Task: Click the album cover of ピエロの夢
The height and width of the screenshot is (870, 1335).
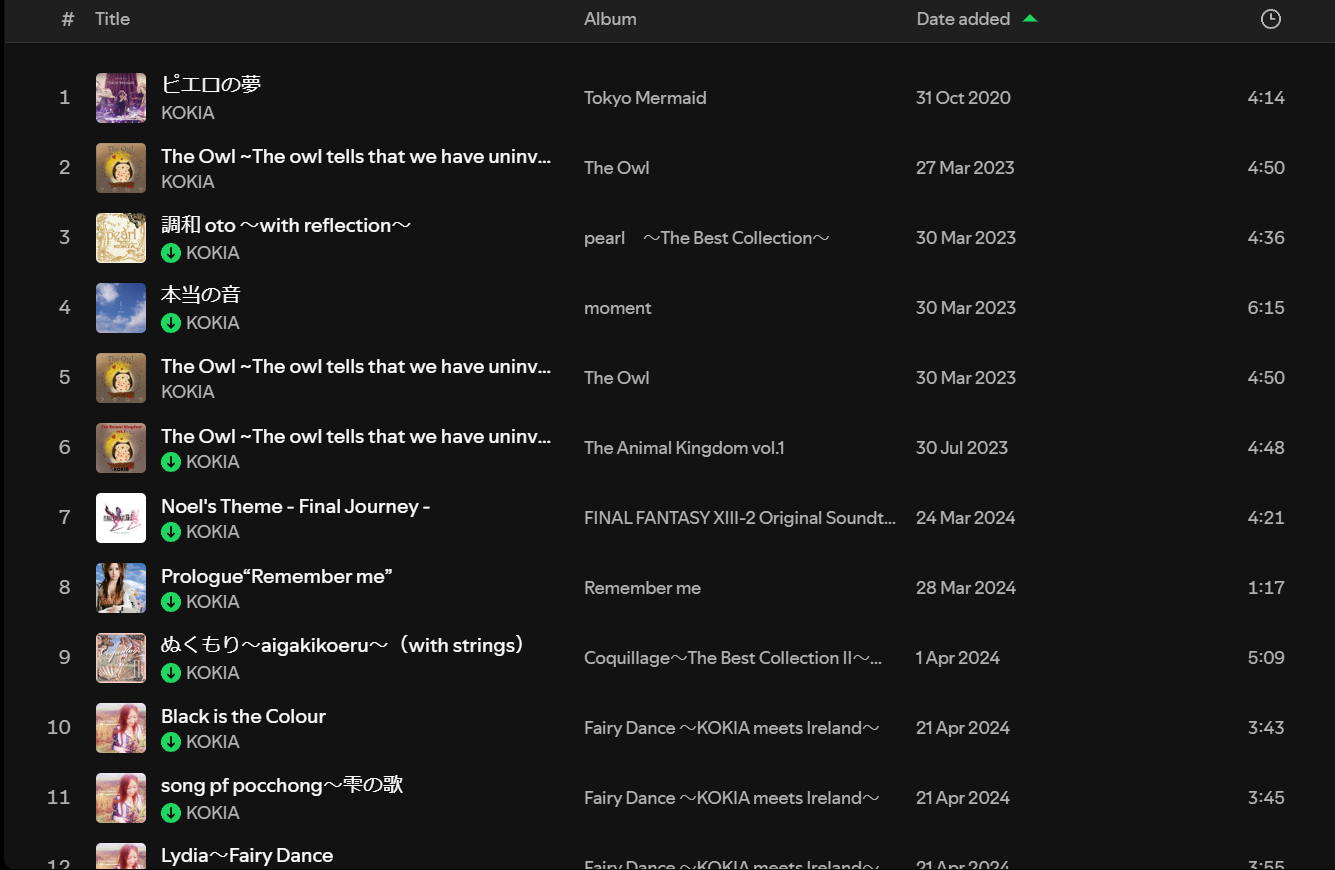Action: tap(121, 98)
